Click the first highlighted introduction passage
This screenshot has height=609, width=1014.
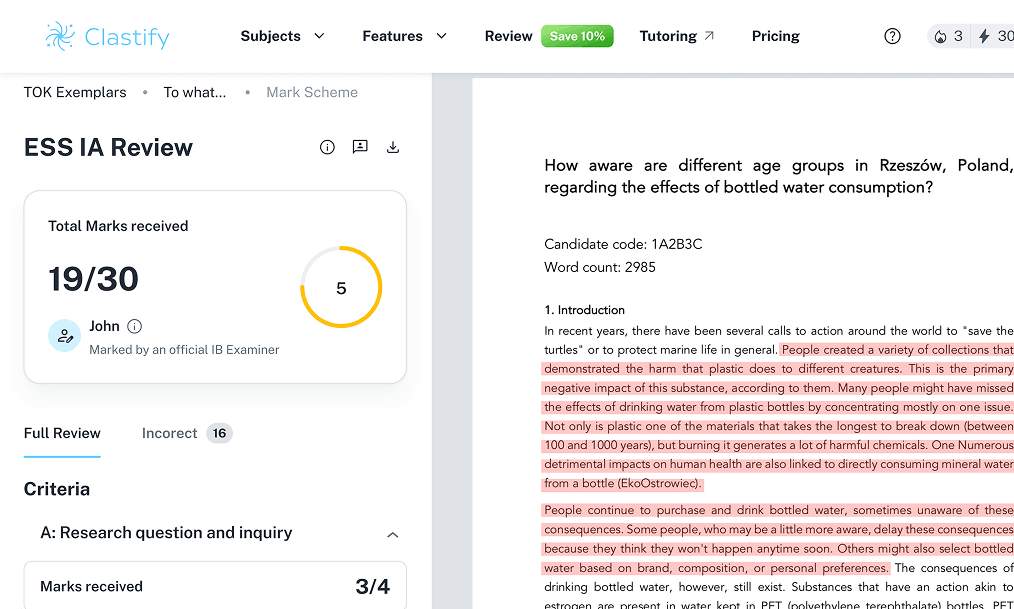coord(779,416)
